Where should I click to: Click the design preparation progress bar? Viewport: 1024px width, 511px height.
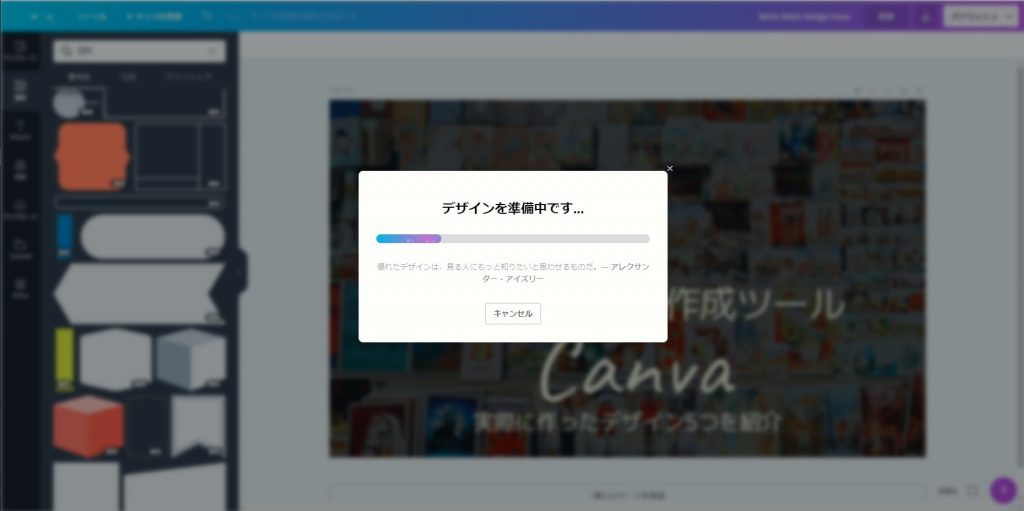coord(513,239)
